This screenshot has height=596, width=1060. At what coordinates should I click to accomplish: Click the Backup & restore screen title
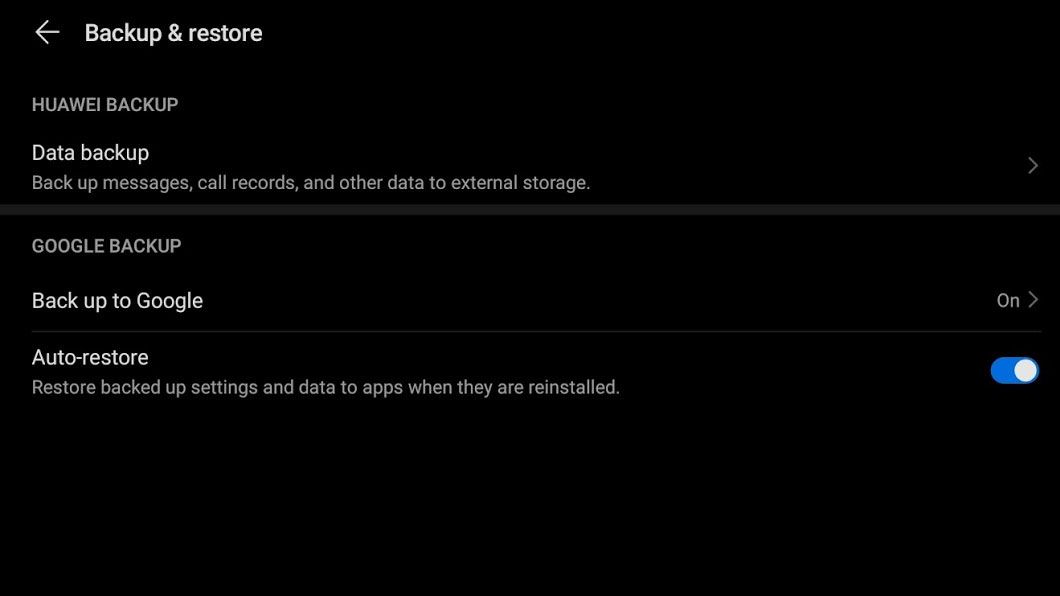(172, 32)
